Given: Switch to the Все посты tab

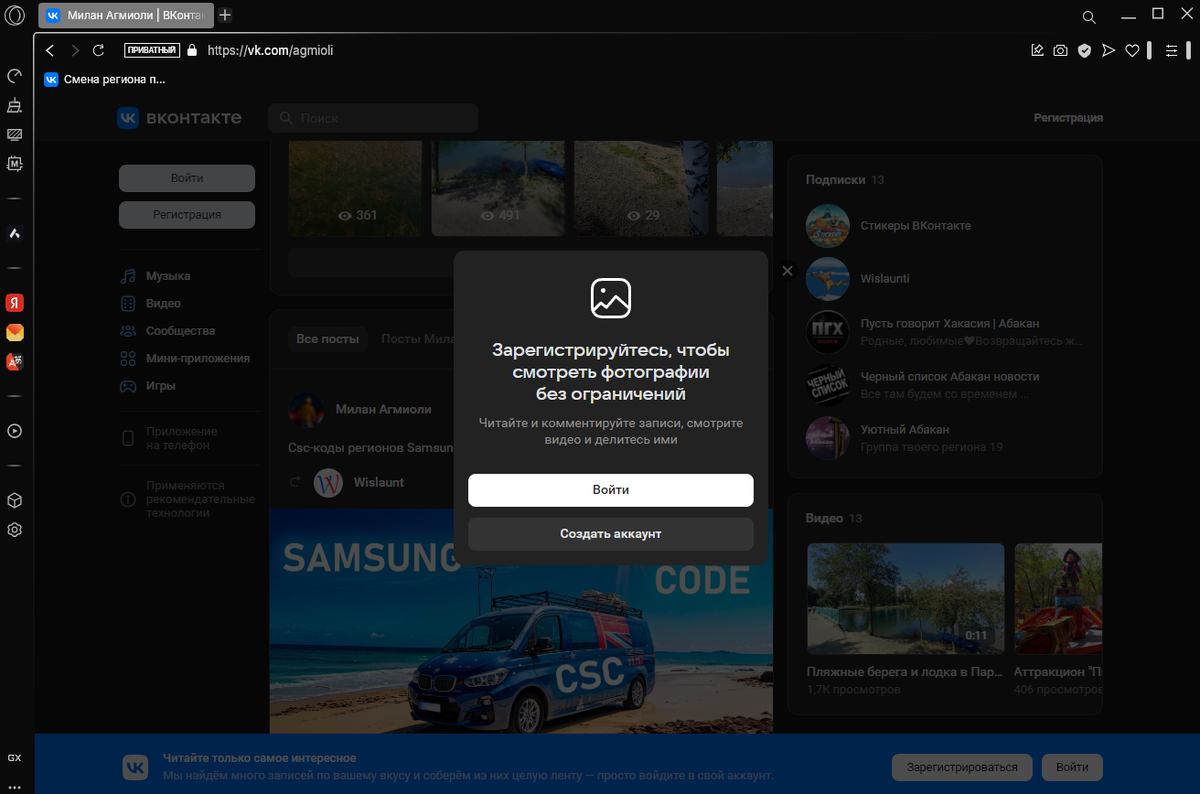Looking at the screenshot, I should 327,339.
